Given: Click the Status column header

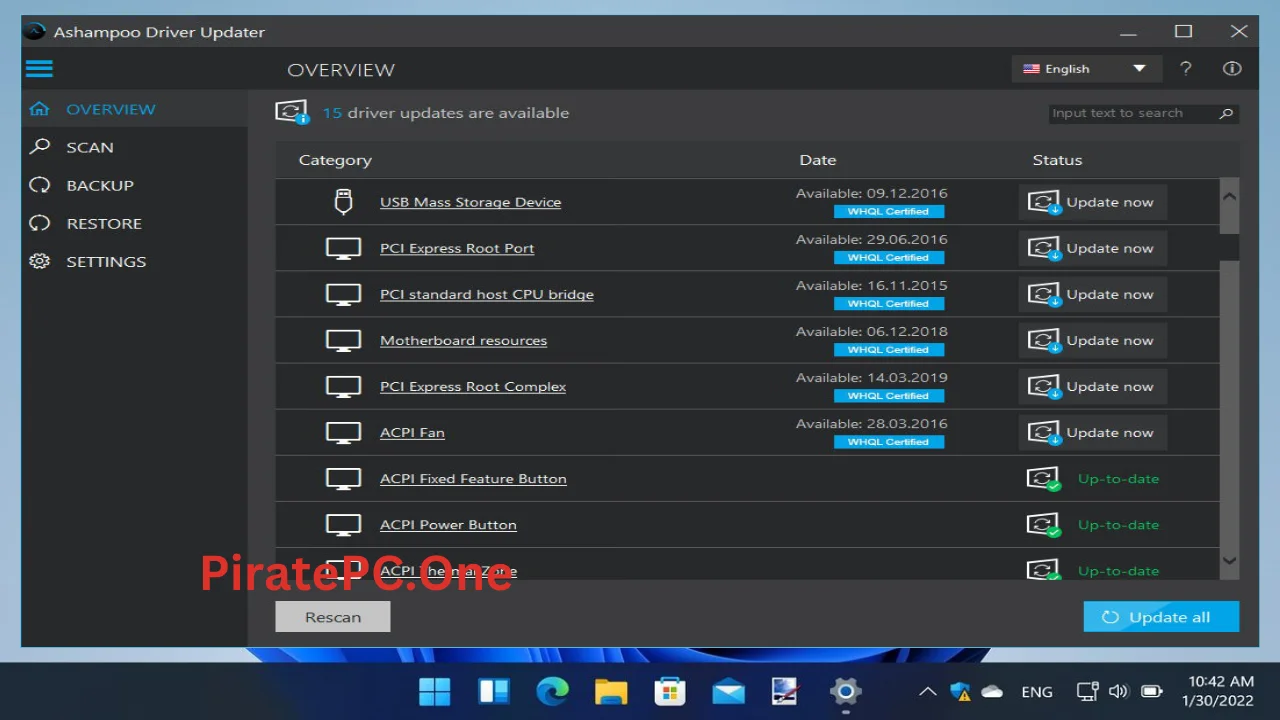Looking at the screenshot, I should 1057,160.
